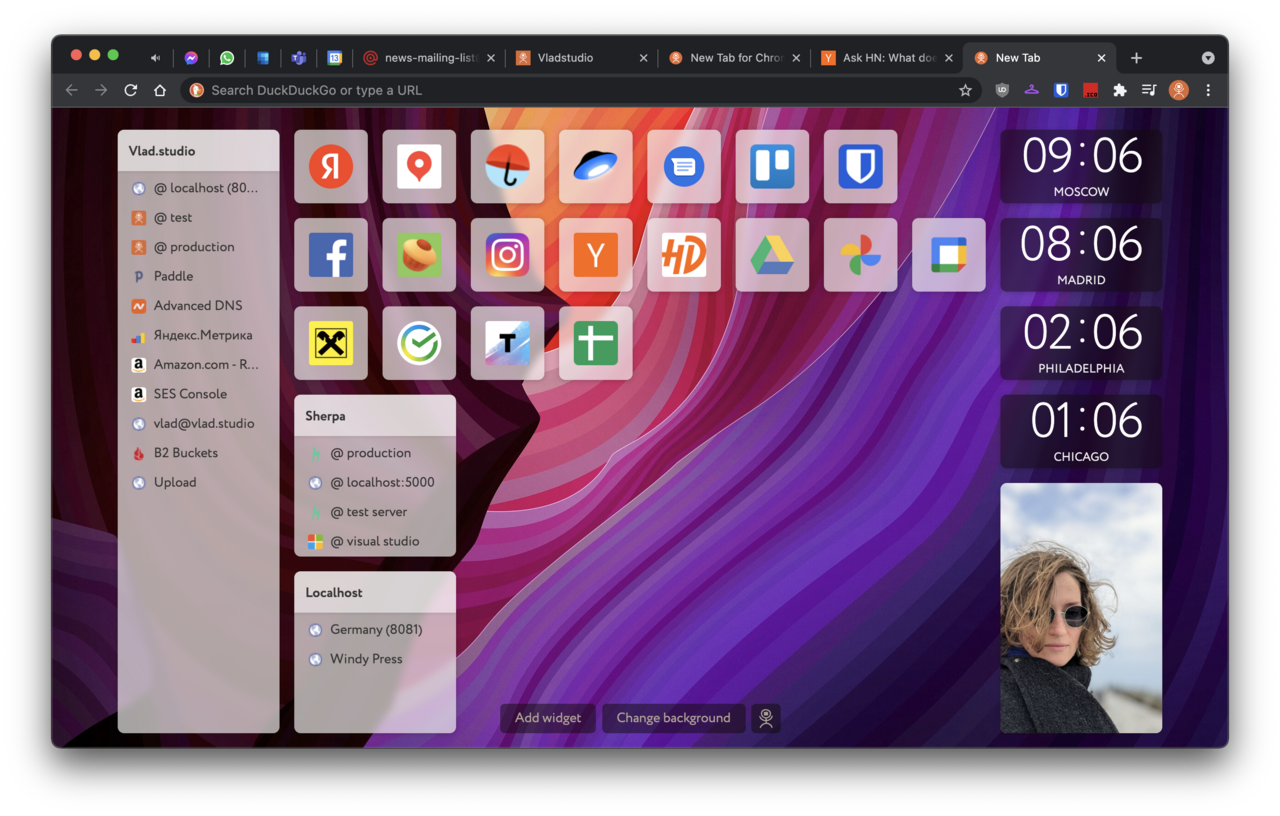Open the cupcake icon tile
The height and width of the screenshot is (816, 1280).
pos(419,255)
